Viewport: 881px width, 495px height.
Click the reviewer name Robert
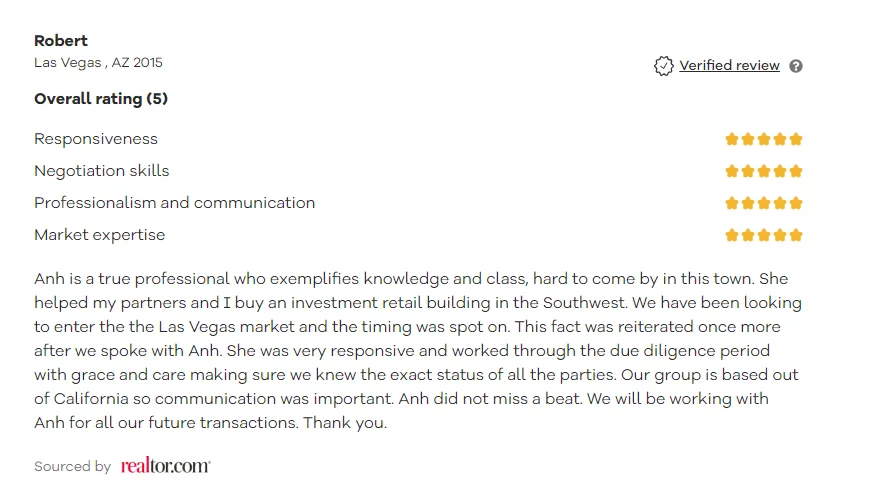pyautogui.click(x=61, y=41)
